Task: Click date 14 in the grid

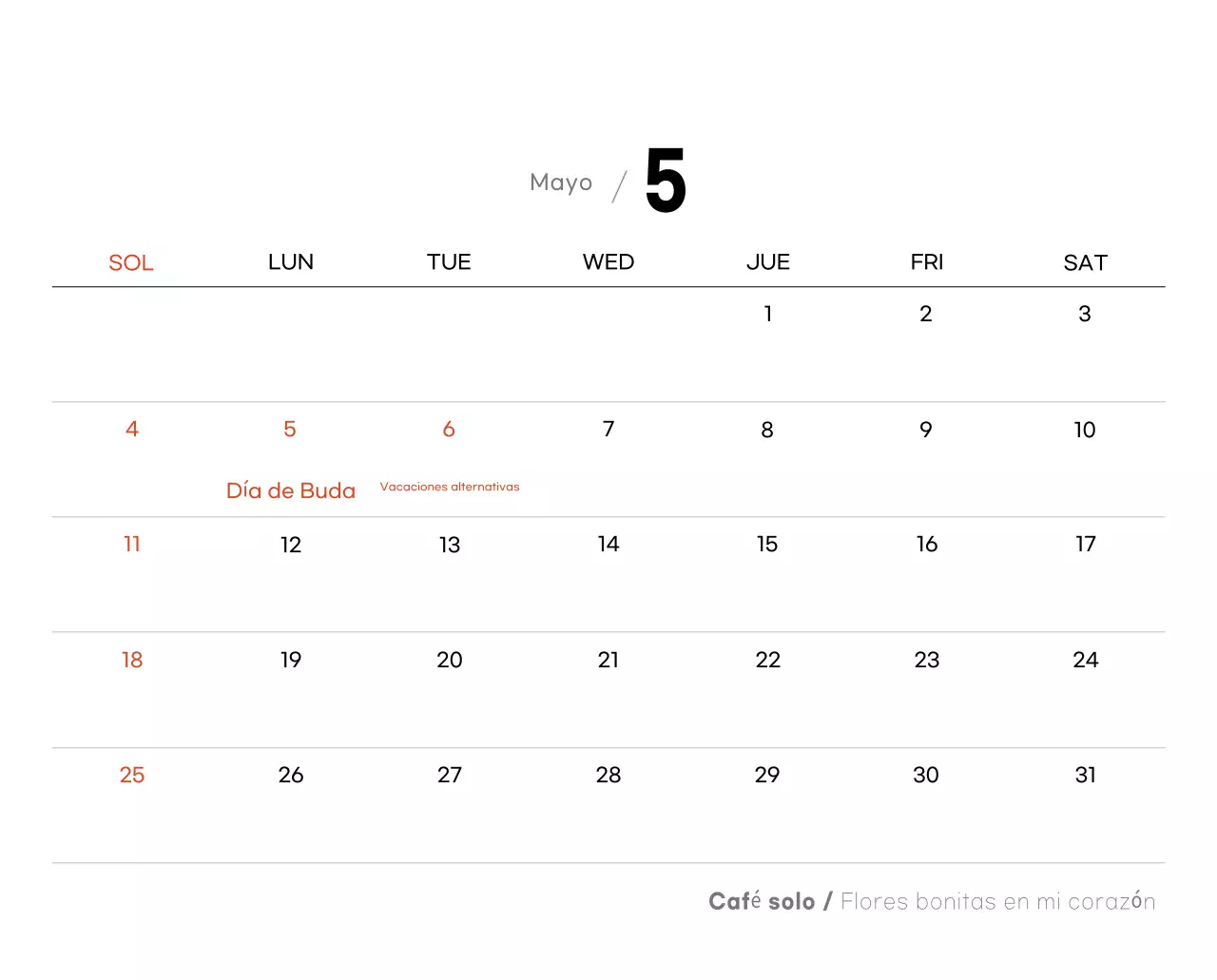Action: click(x=608, y=545)
